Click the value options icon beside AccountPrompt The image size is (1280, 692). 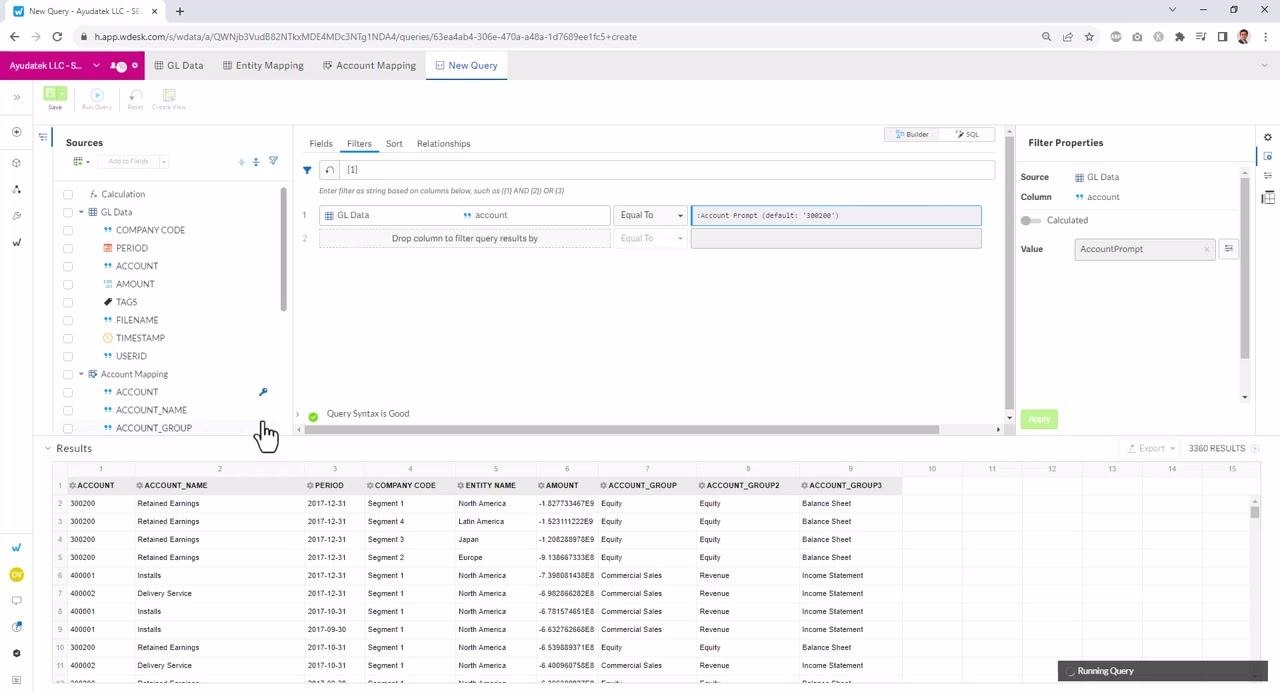[x=1229, y=249]
